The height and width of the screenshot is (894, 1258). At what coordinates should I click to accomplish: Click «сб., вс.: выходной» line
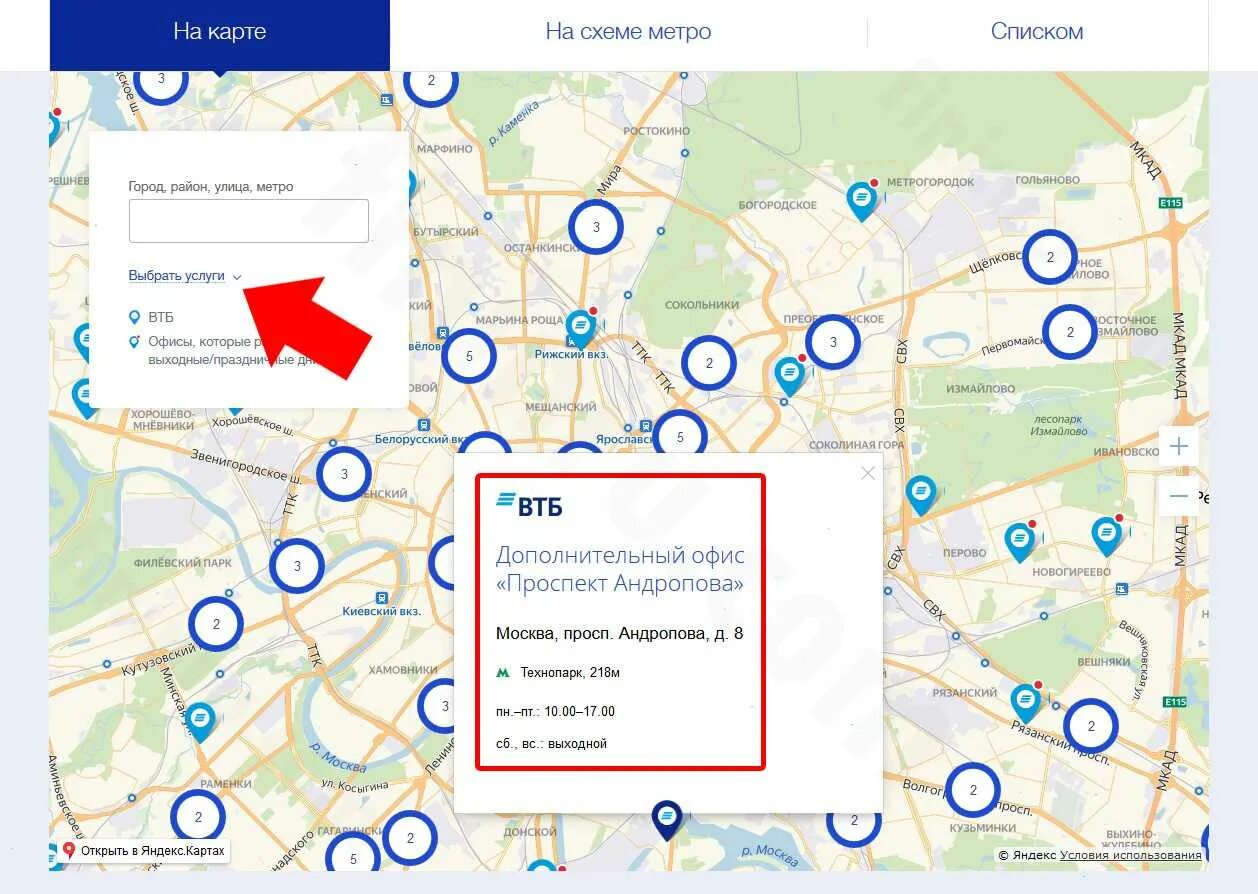point(551,744)
